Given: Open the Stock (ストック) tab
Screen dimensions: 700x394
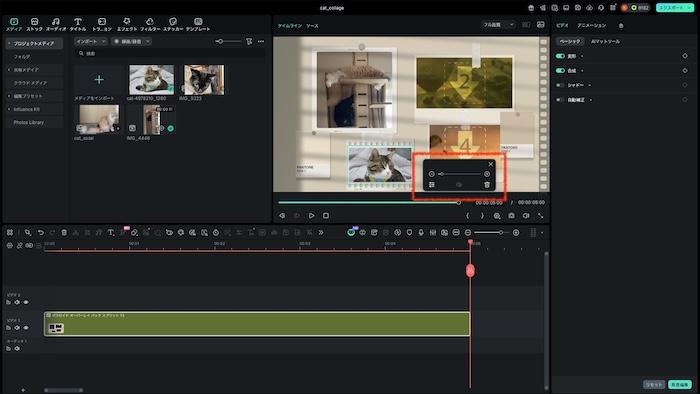Looking at the screenshot, I should pyautogui.click(x=34, y=24).
